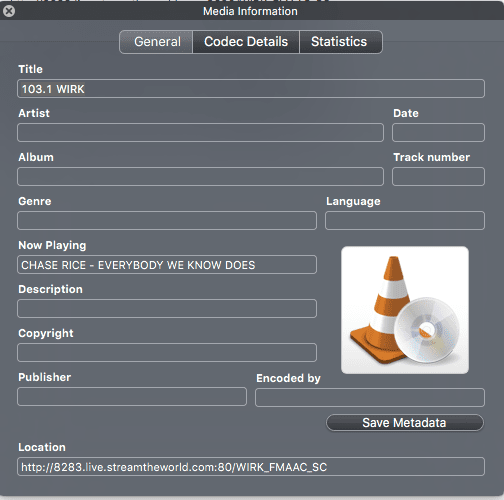Click the Title field containing 103.1 WIRK
Screen dimensions: 504x500
(251, 89)
